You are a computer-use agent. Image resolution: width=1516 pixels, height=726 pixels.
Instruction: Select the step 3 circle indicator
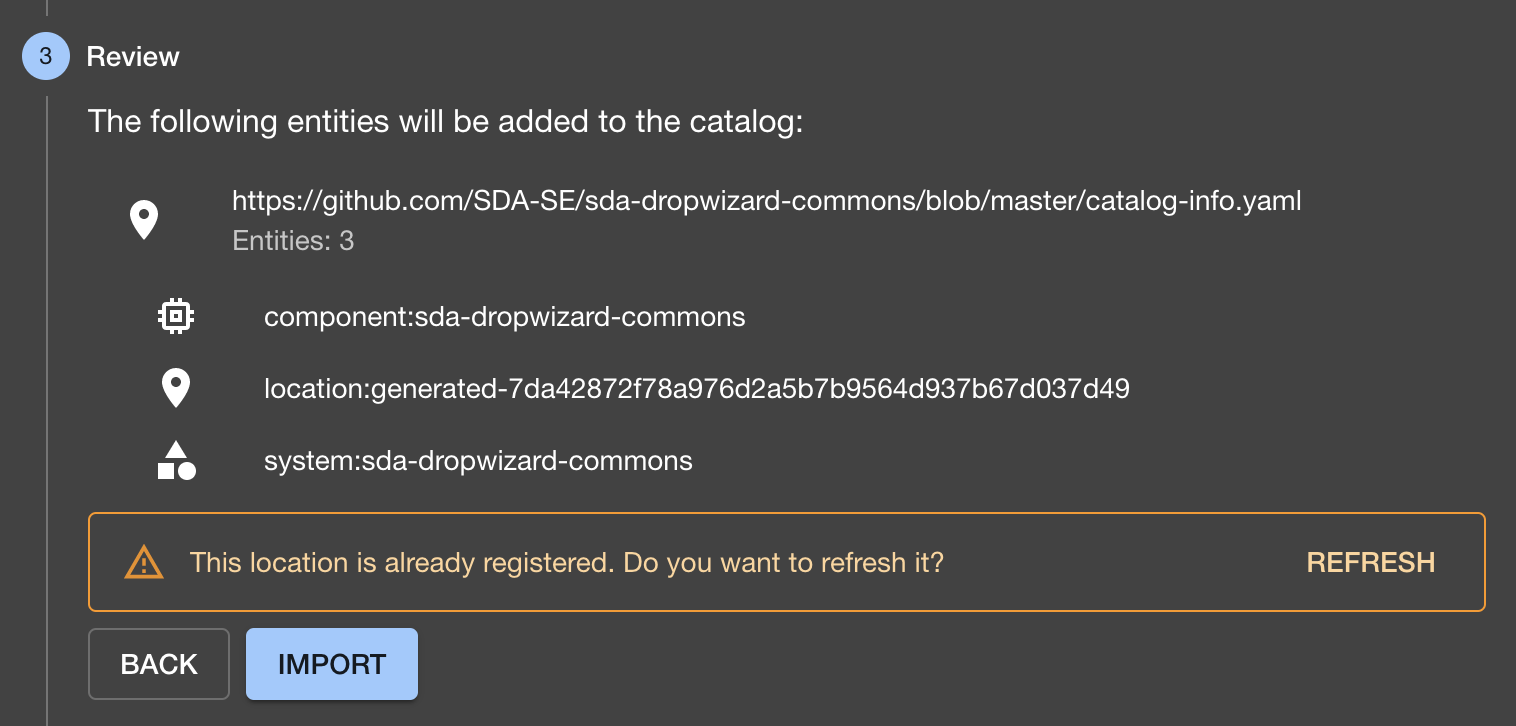[45, 56]
